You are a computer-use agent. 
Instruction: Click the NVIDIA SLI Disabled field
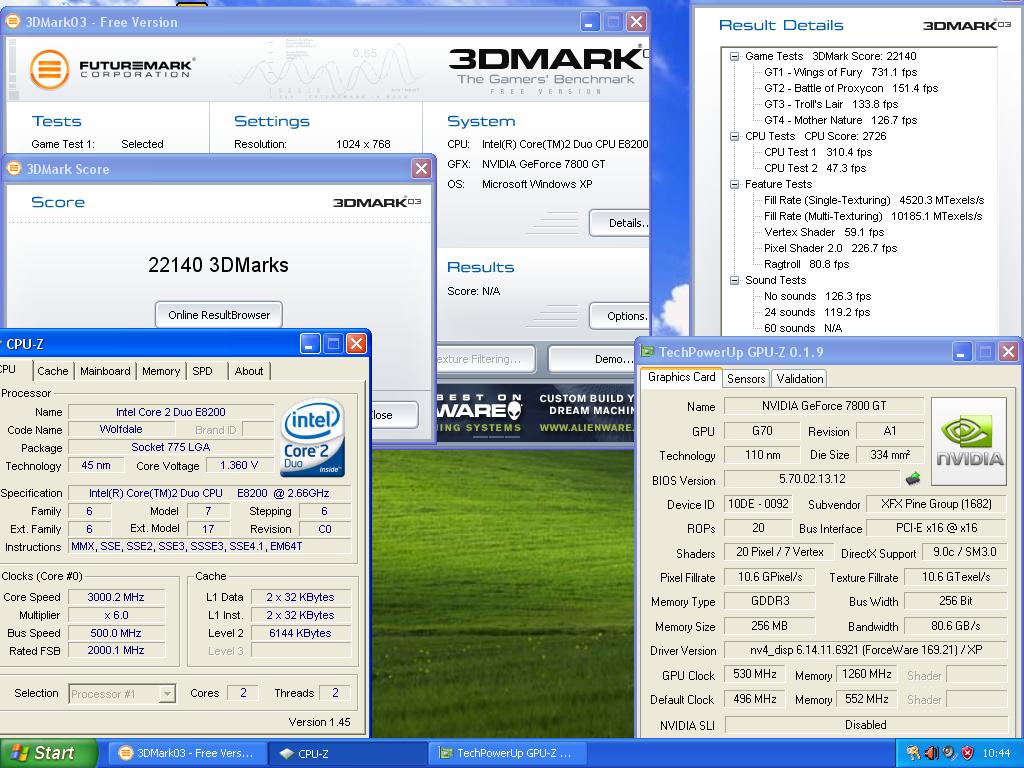865,725
